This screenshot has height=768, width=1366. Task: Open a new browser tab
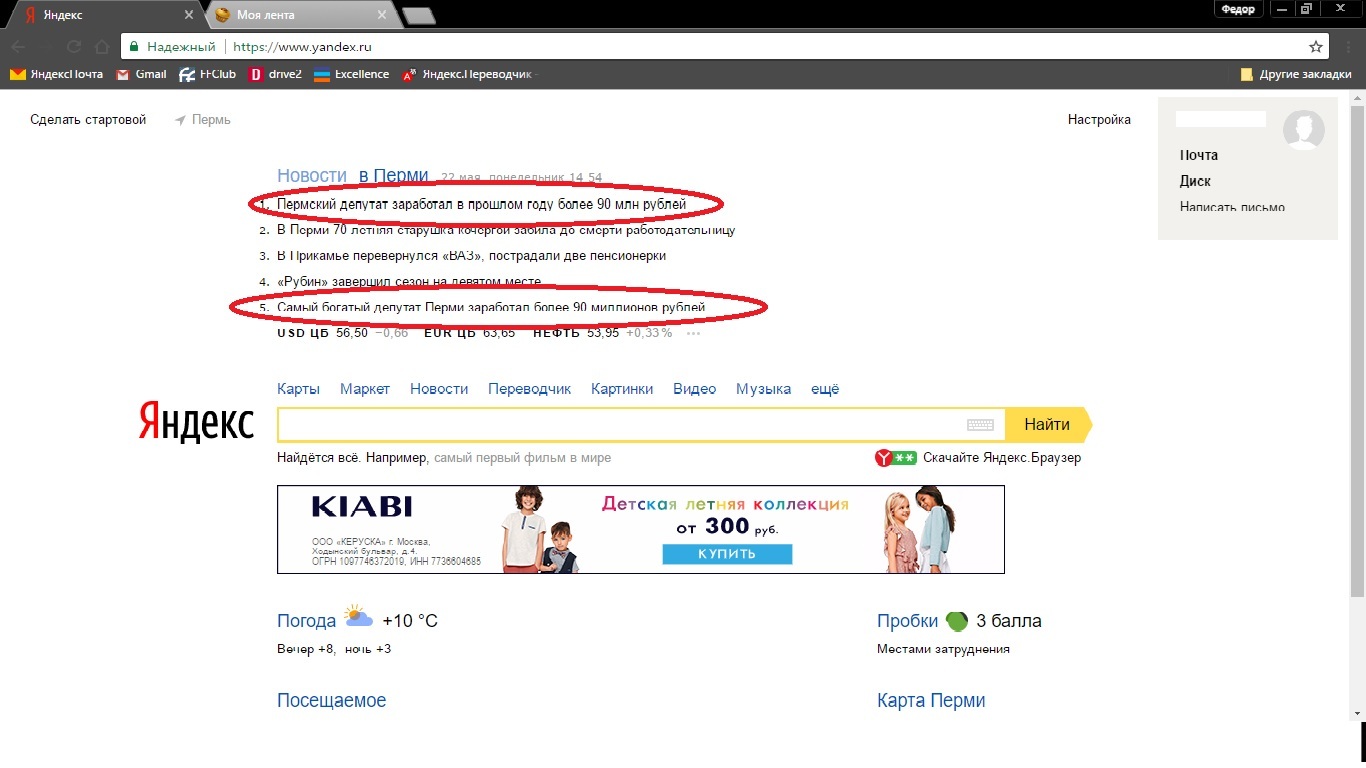click(418, 15)
